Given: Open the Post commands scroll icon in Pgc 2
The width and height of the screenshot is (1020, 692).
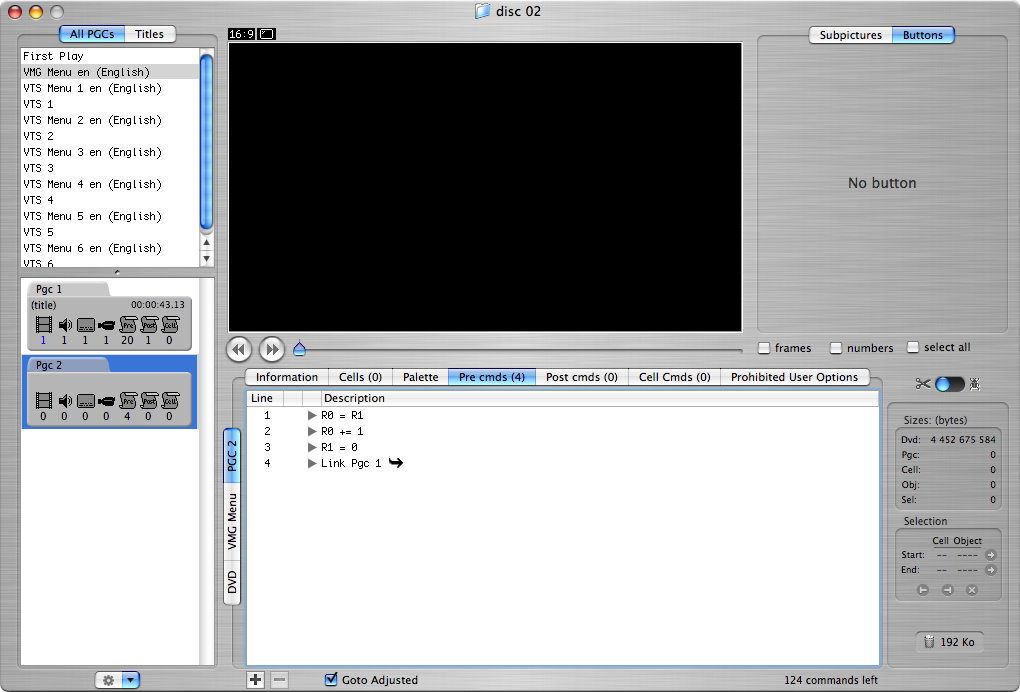Looking at the screenshot, I should click(x=149, y=401).
